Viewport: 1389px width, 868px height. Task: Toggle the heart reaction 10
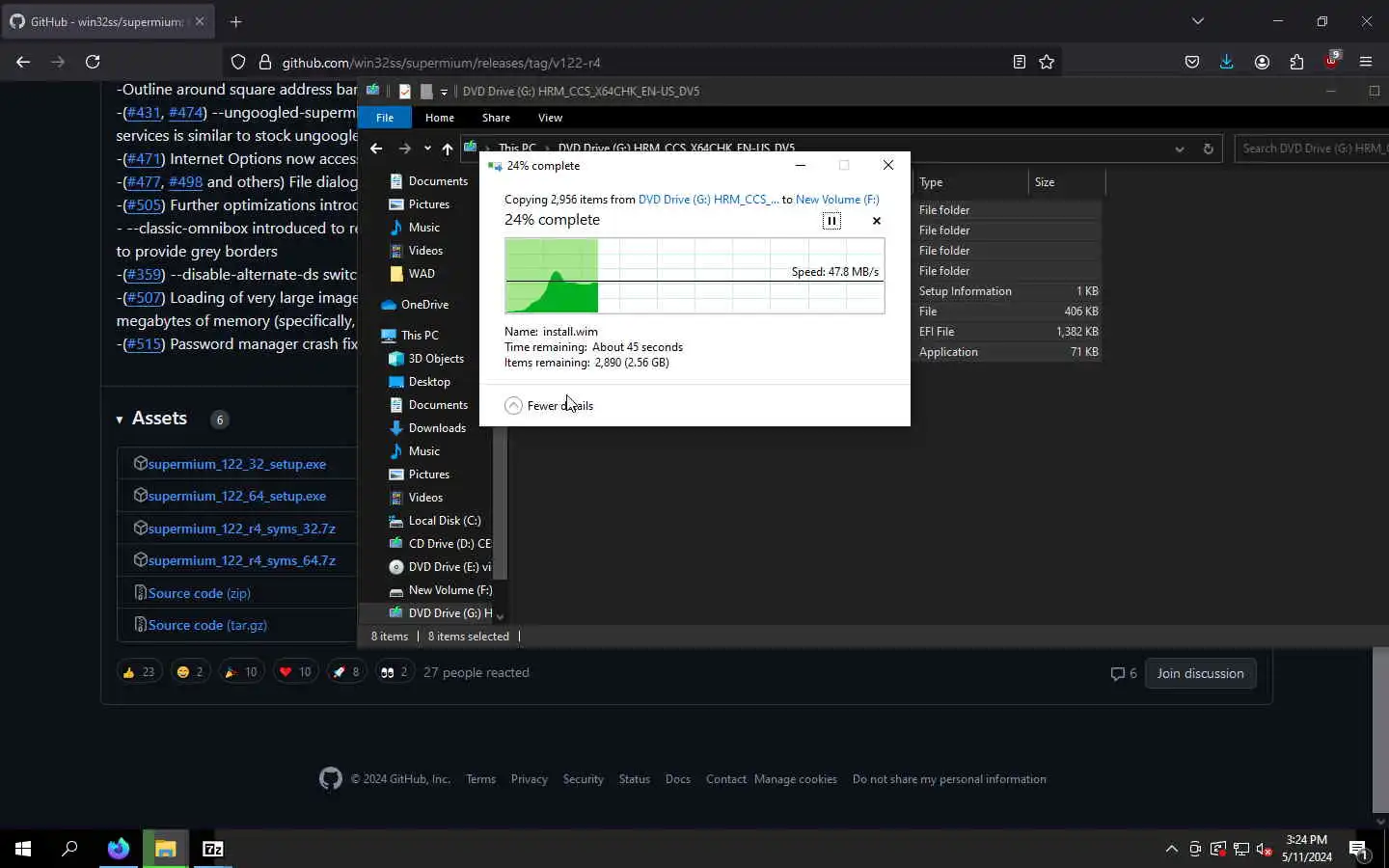pos(295,672)
